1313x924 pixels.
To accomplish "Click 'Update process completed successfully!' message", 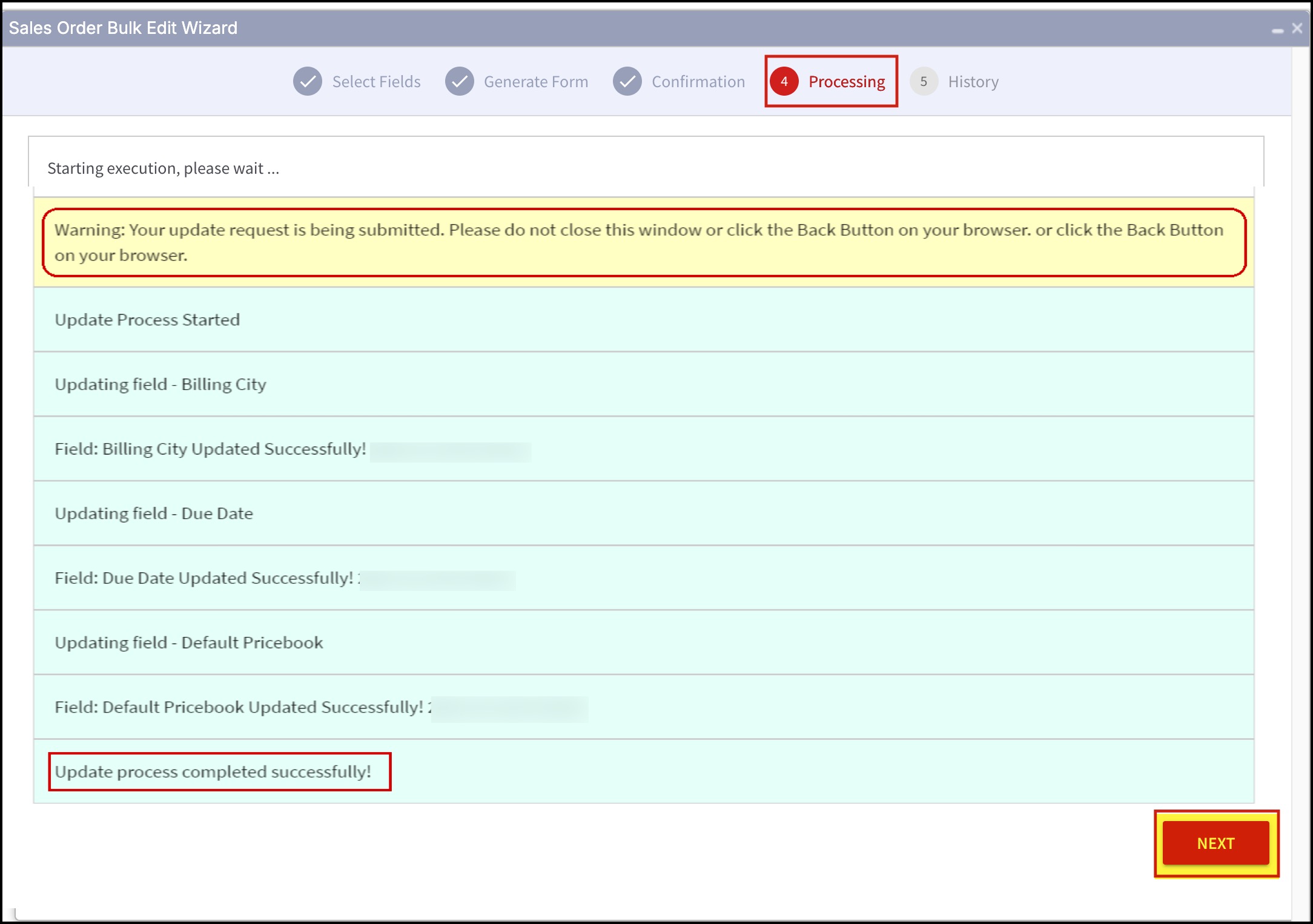I will [x=213, y=772].
